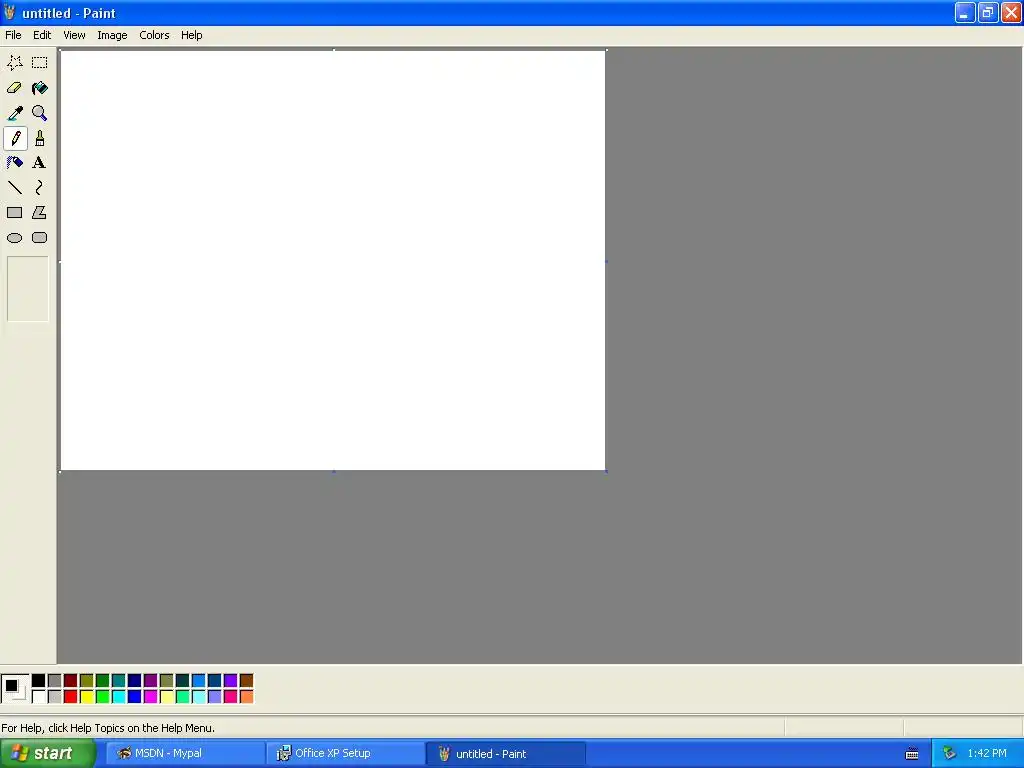The height and width of the screenshot is (768, 1024).
Task: Click the untitled - Paint taskbar button
Action: pos(505,754)
